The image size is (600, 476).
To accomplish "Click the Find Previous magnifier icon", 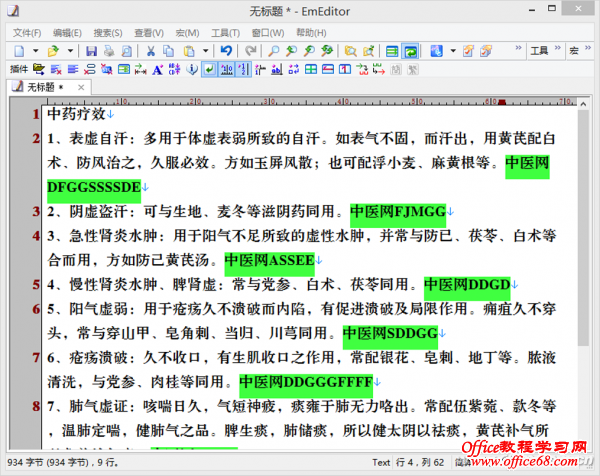I will tap(309, 51).
